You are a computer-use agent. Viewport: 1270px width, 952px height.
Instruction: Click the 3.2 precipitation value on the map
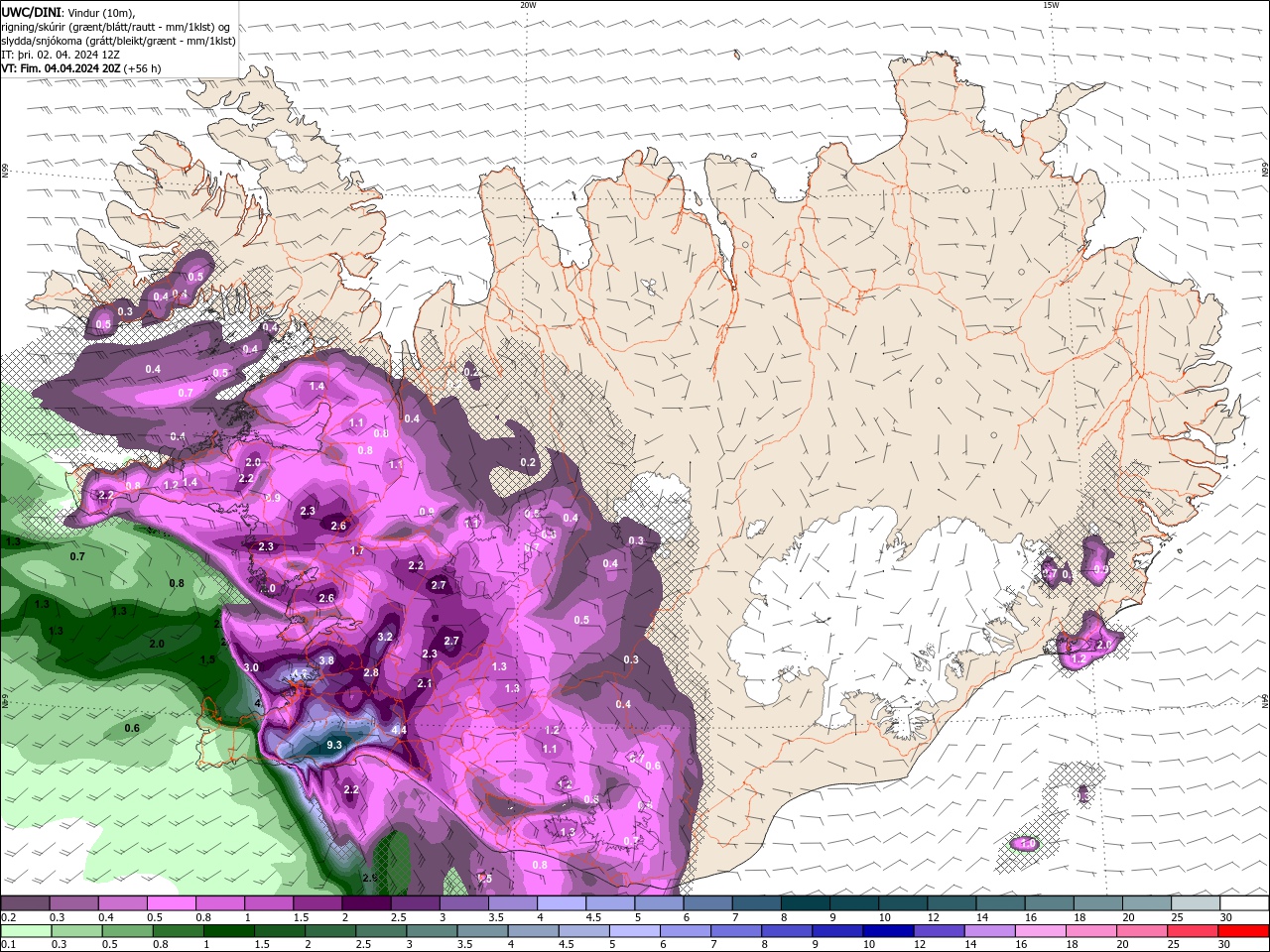coord(386,637)
